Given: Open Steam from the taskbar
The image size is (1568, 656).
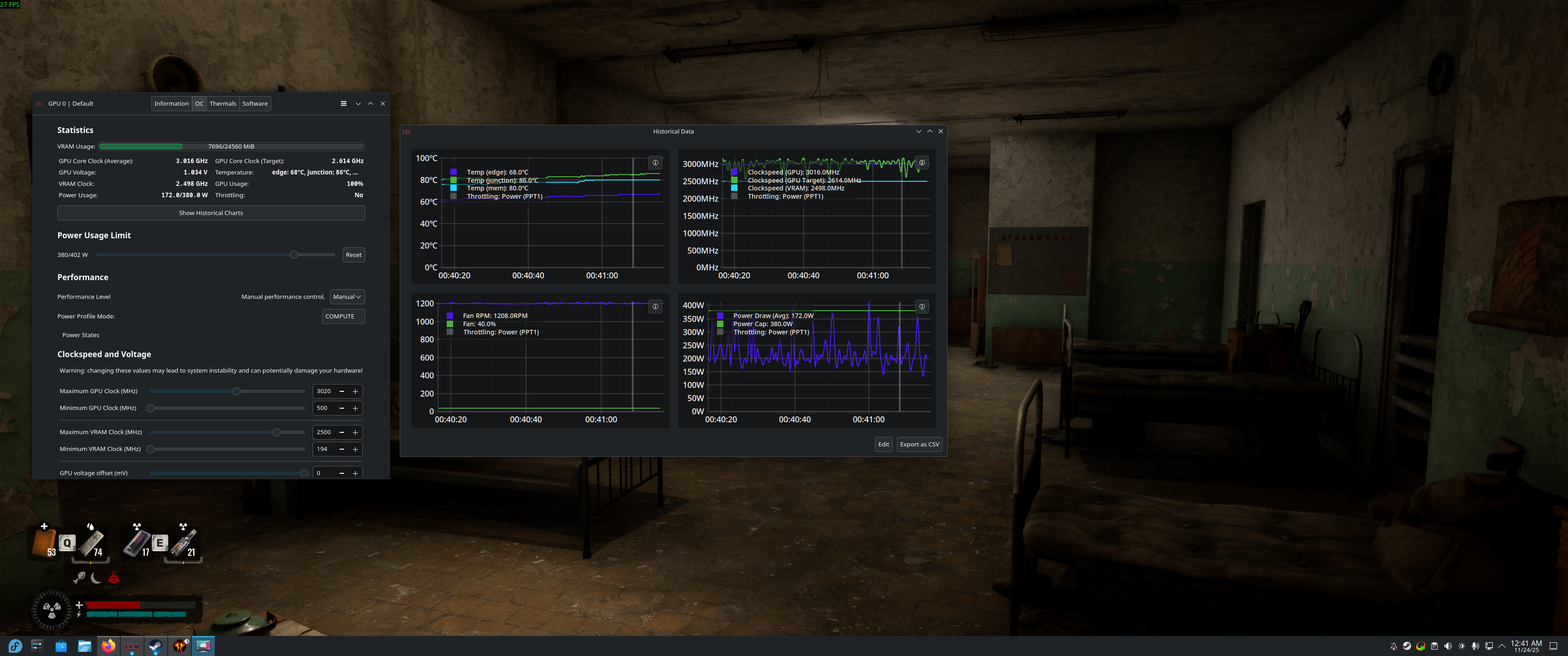Looking at the screenshot, I should click(x=156, y=646).
